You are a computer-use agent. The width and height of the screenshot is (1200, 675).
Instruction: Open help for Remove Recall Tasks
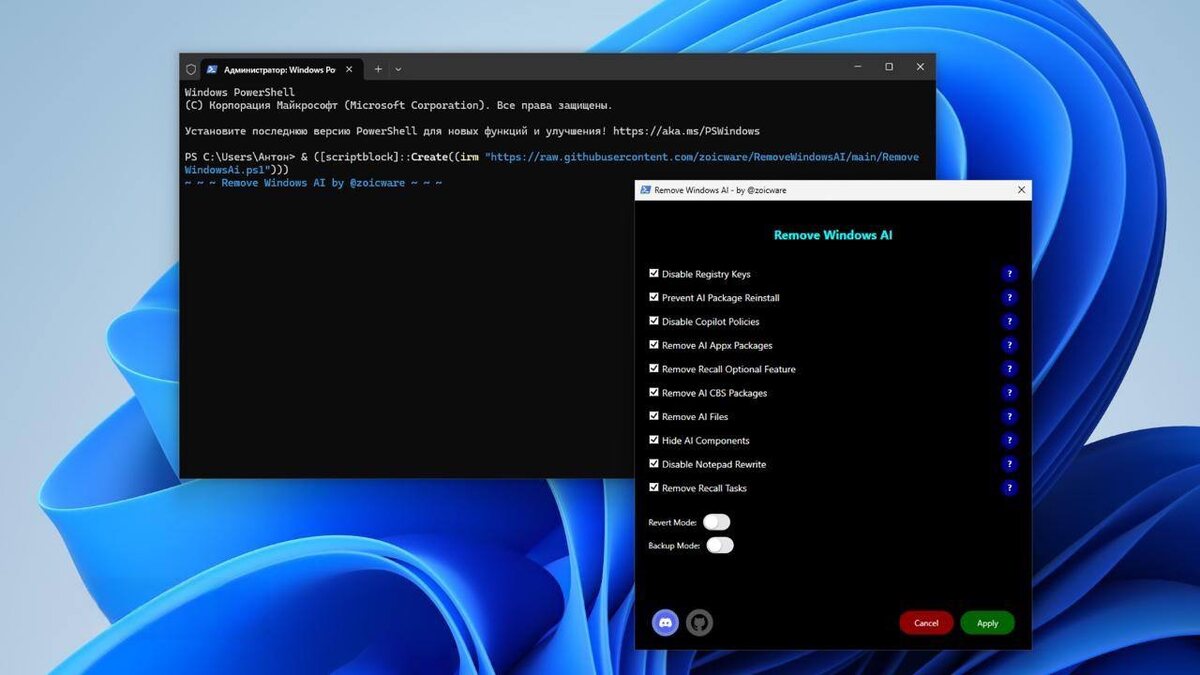pyautogui.click(x=1009, y=488)
